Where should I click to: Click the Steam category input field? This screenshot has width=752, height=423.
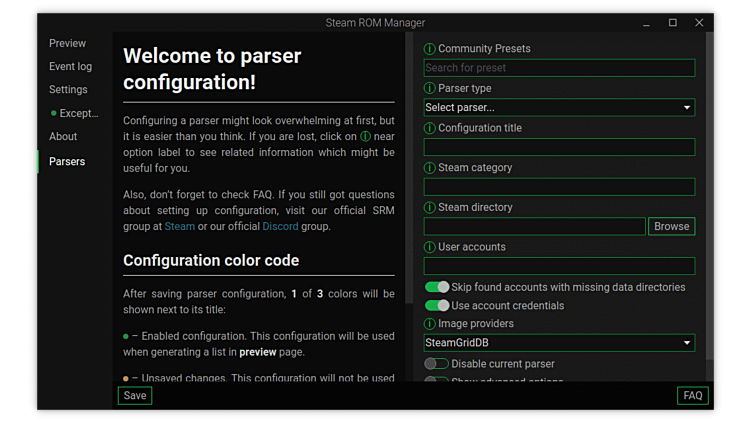559,187
